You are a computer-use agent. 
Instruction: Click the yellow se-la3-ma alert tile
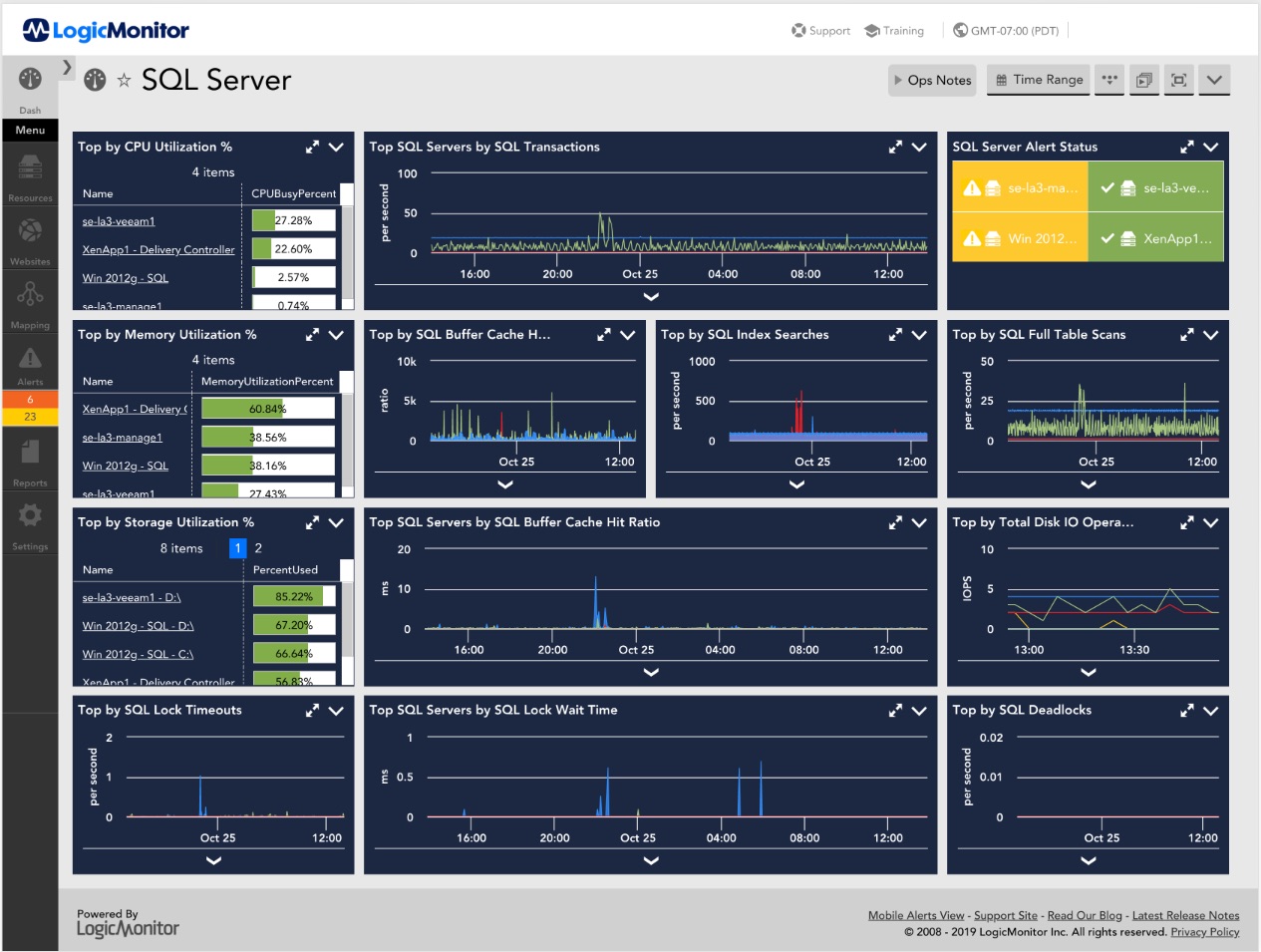pos(1020,187)
